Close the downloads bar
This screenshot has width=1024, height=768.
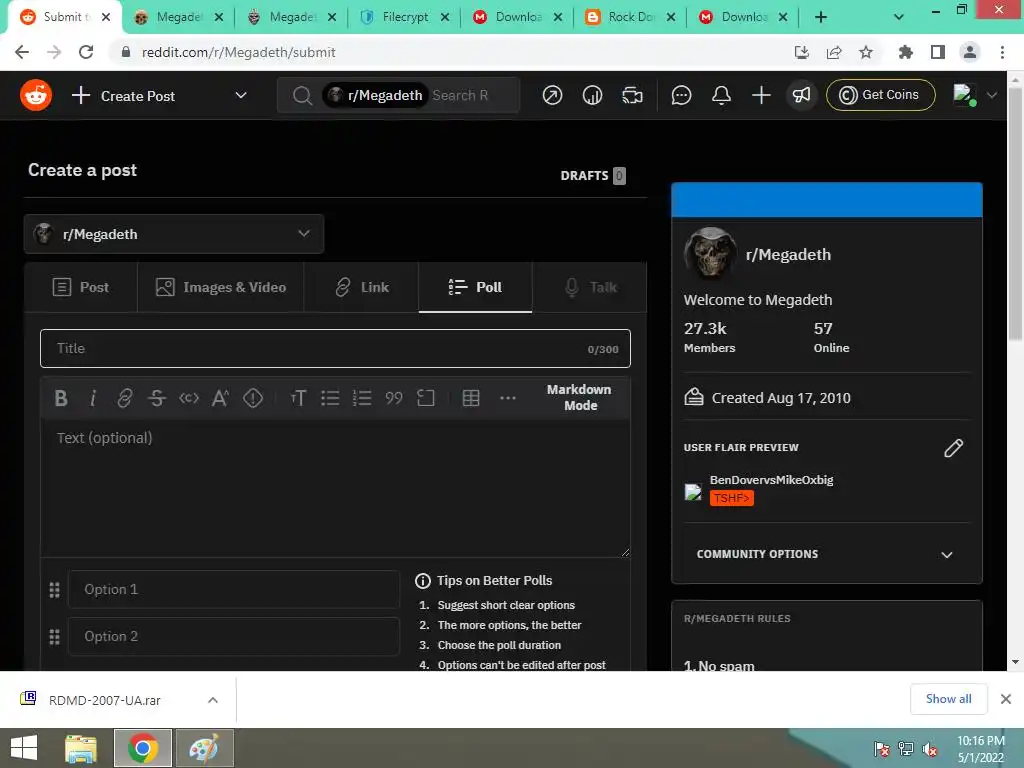[1006, 699]
